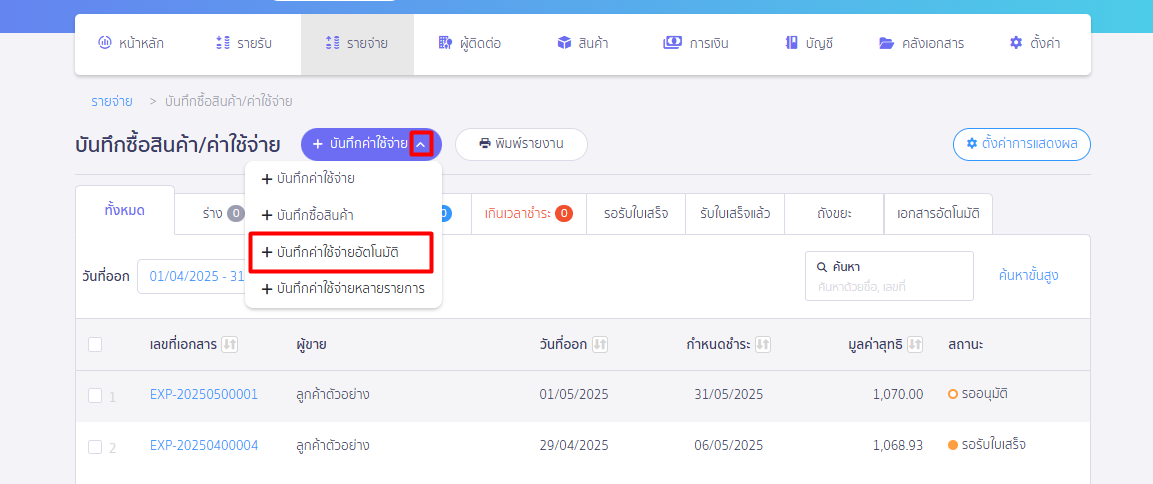This screenshot has width=1153, height=484.
Task: Open the สินค้า products menu
Action: 582,43
